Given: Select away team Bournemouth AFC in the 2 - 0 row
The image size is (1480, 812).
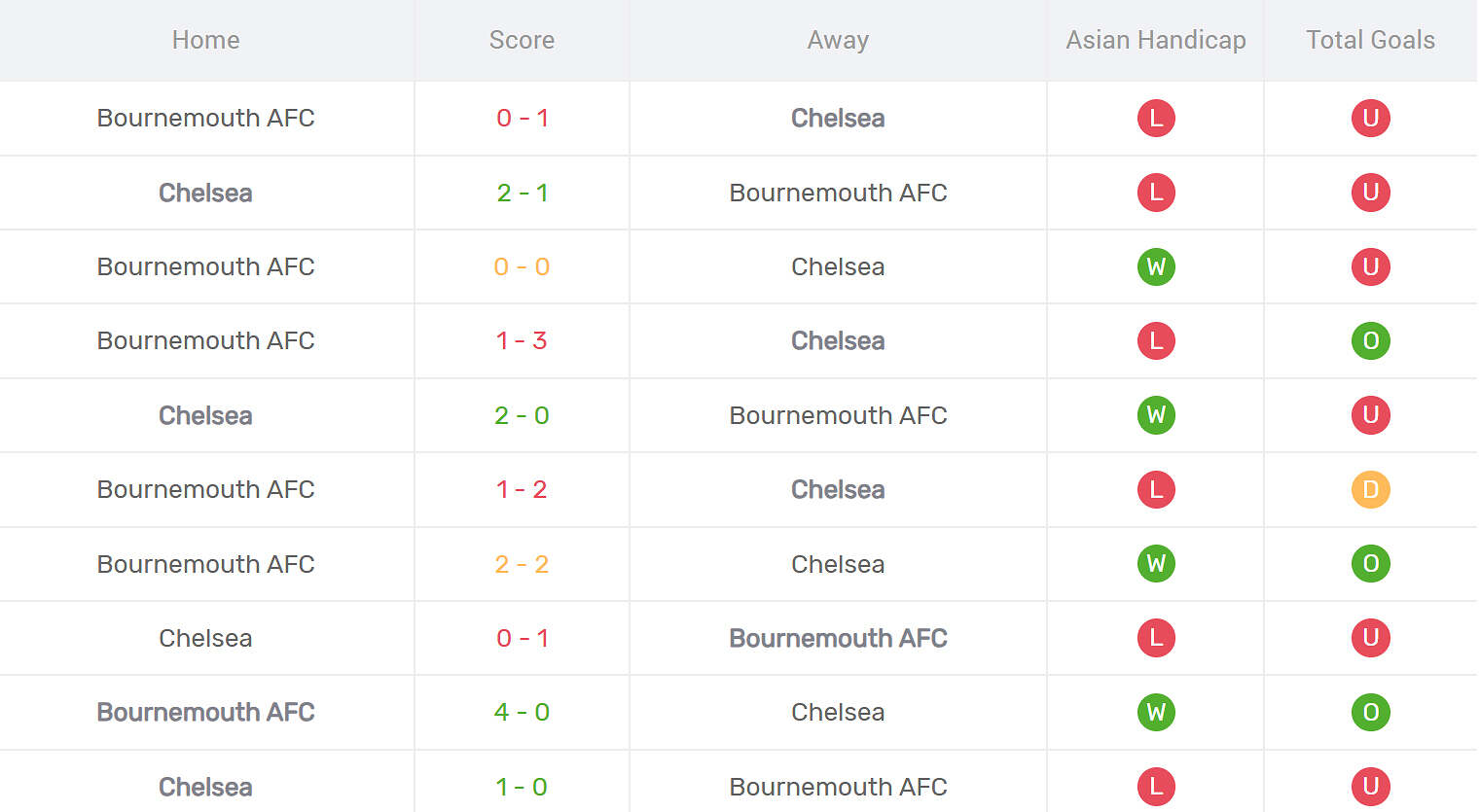Looking at the screenshot, I should [838, 415].
